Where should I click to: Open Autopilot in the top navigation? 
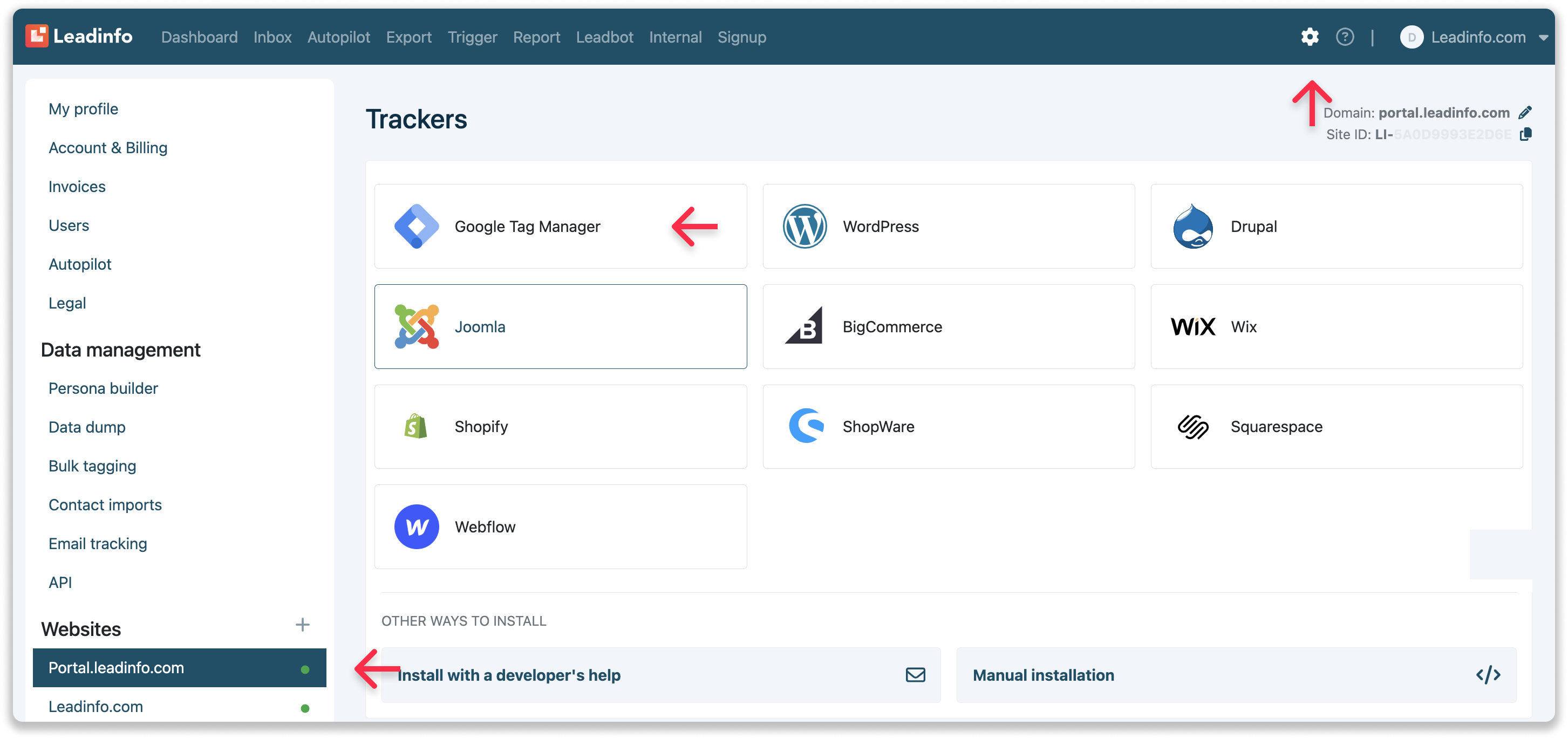tap(338, 37)
